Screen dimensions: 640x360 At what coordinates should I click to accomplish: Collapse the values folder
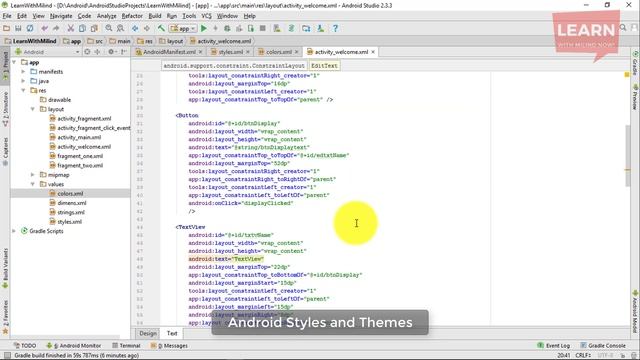pyautogui.click(x=33, y=184)
